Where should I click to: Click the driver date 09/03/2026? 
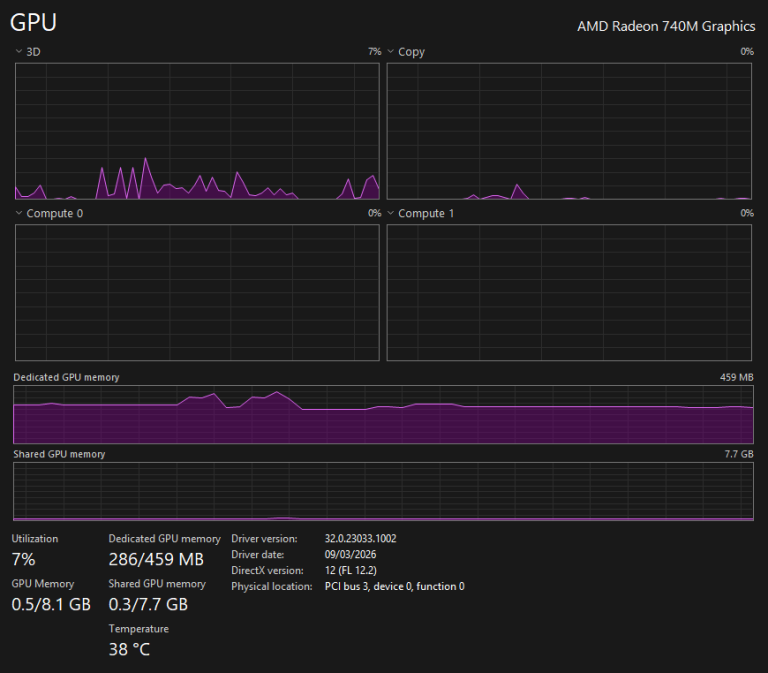click(350, 554)
